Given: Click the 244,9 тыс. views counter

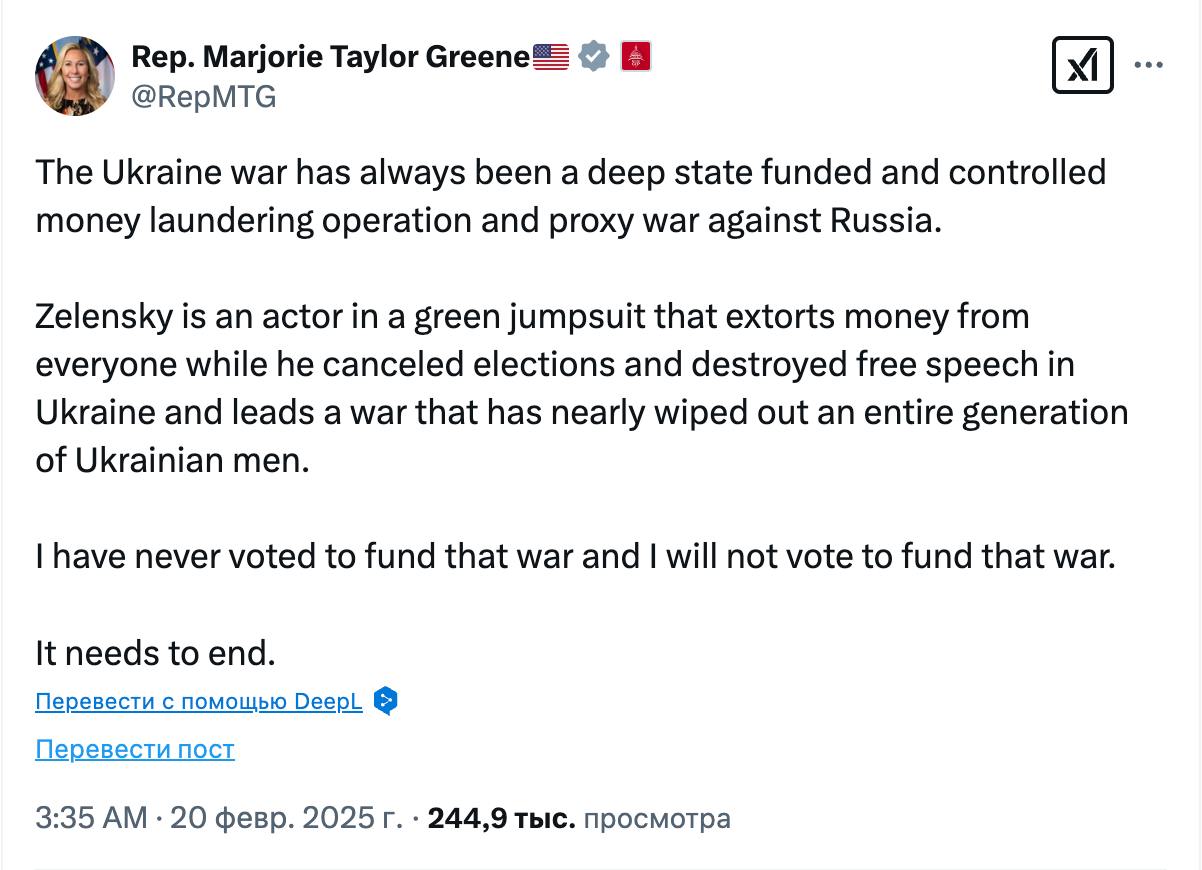Looking at the screenshot, I should pyautogui.click(x=501, y=819).
